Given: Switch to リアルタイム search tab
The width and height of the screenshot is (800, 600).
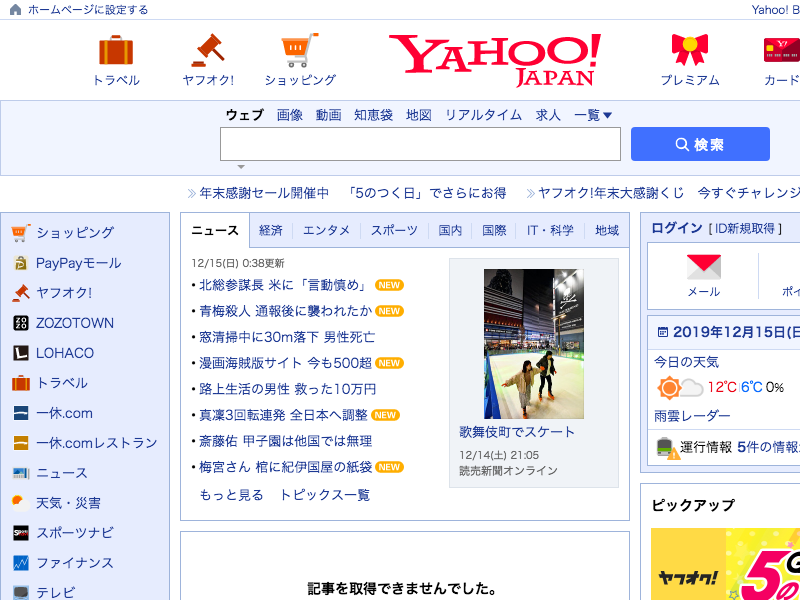Looking at the screenshot, I should point(484,115).
